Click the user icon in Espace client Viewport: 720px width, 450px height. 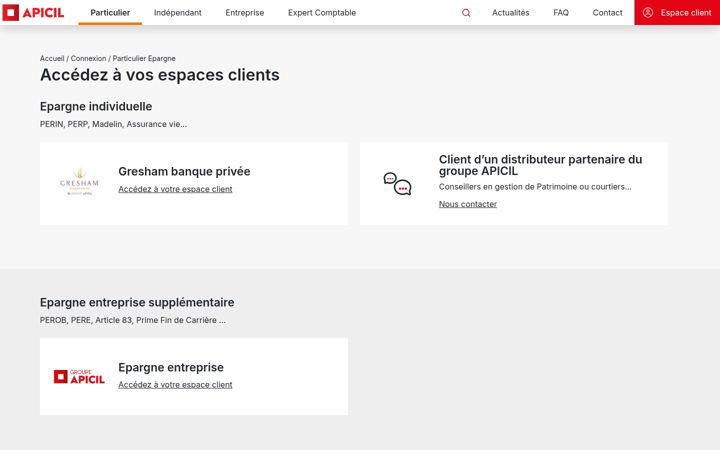[x=647, y=12]
